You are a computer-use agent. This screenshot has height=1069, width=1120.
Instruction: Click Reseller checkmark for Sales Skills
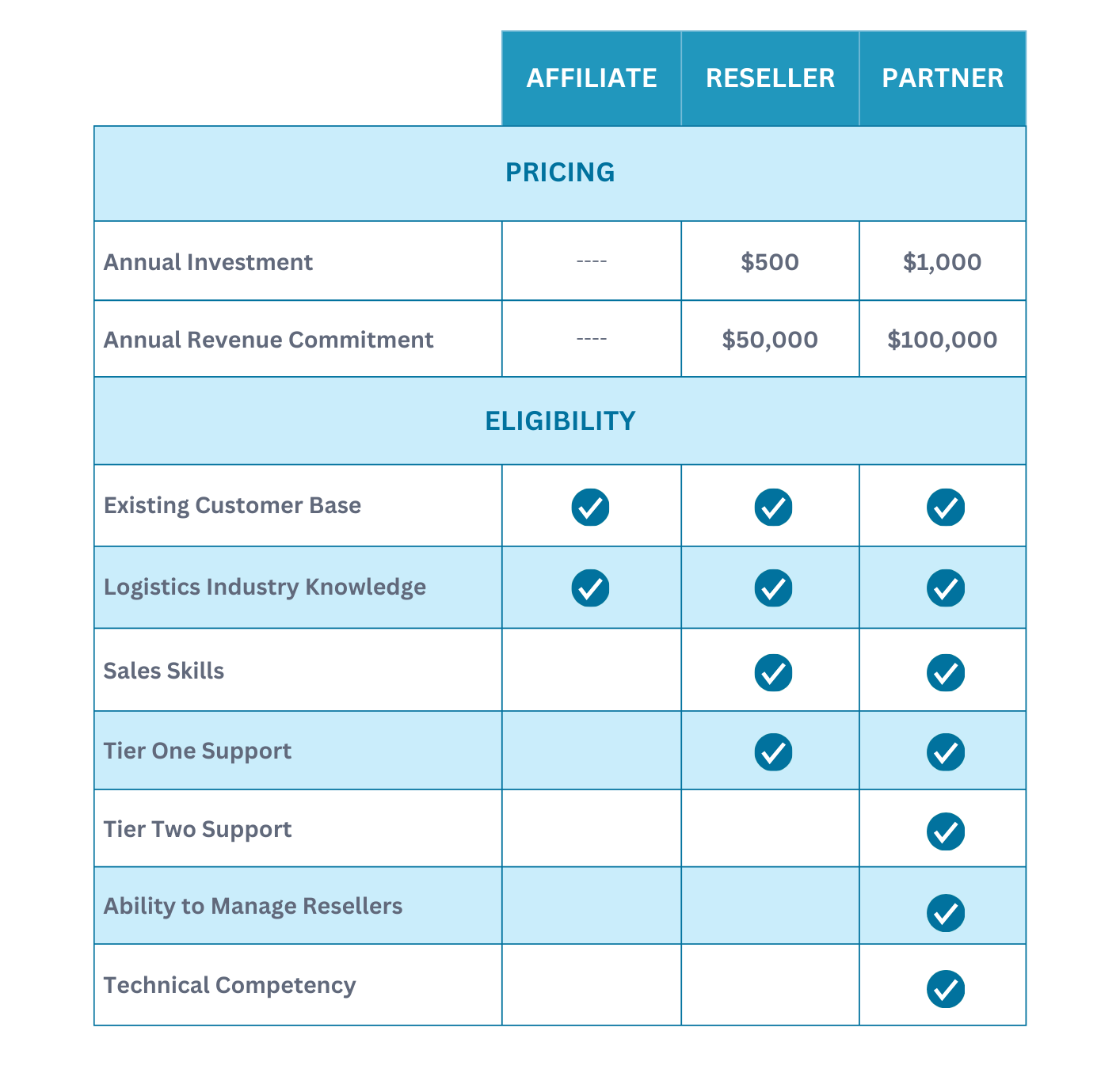click(773, 672)
